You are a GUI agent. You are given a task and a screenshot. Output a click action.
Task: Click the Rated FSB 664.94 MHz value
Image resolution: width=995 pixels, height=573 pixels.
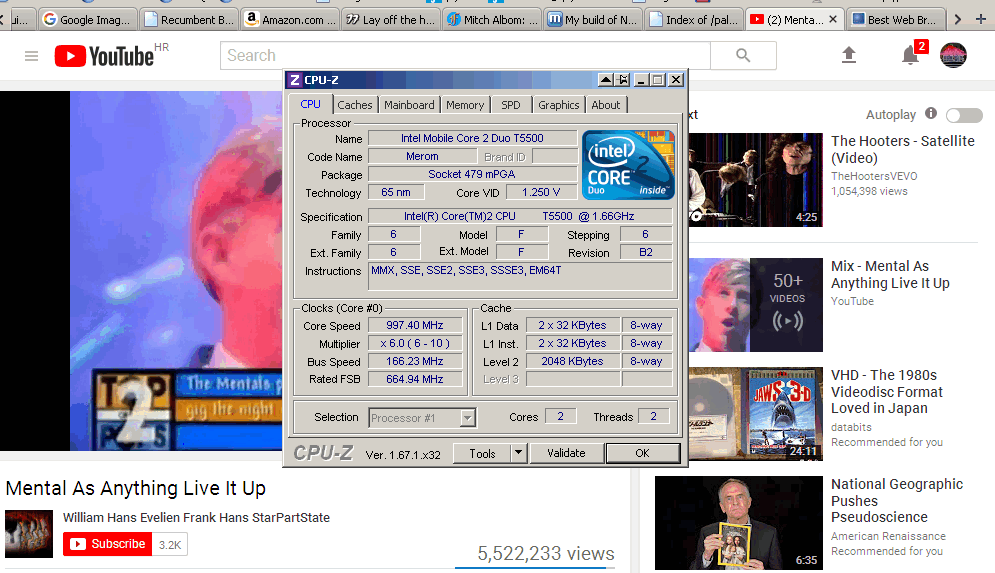pyautogui.click(x=415, y=379)
